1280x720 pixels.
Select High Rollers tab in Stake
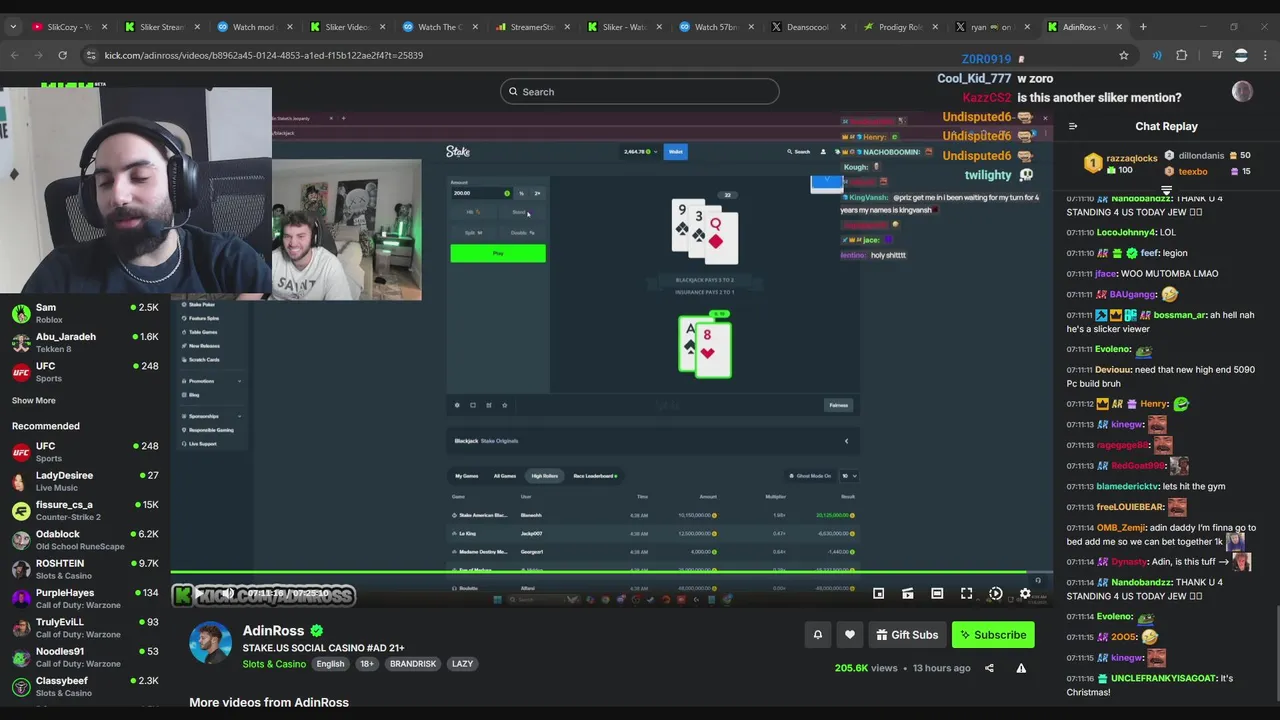point(545,476)
